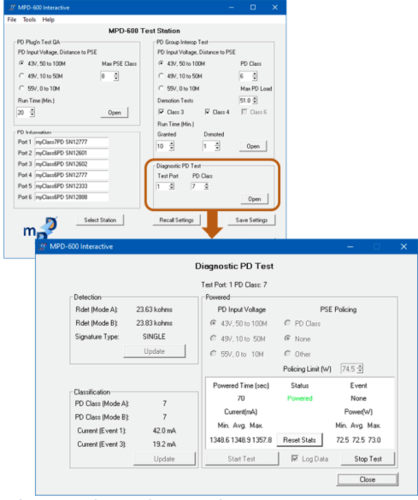Open the File menu
This screenshot has width=418, height=500.
point(12,20)
